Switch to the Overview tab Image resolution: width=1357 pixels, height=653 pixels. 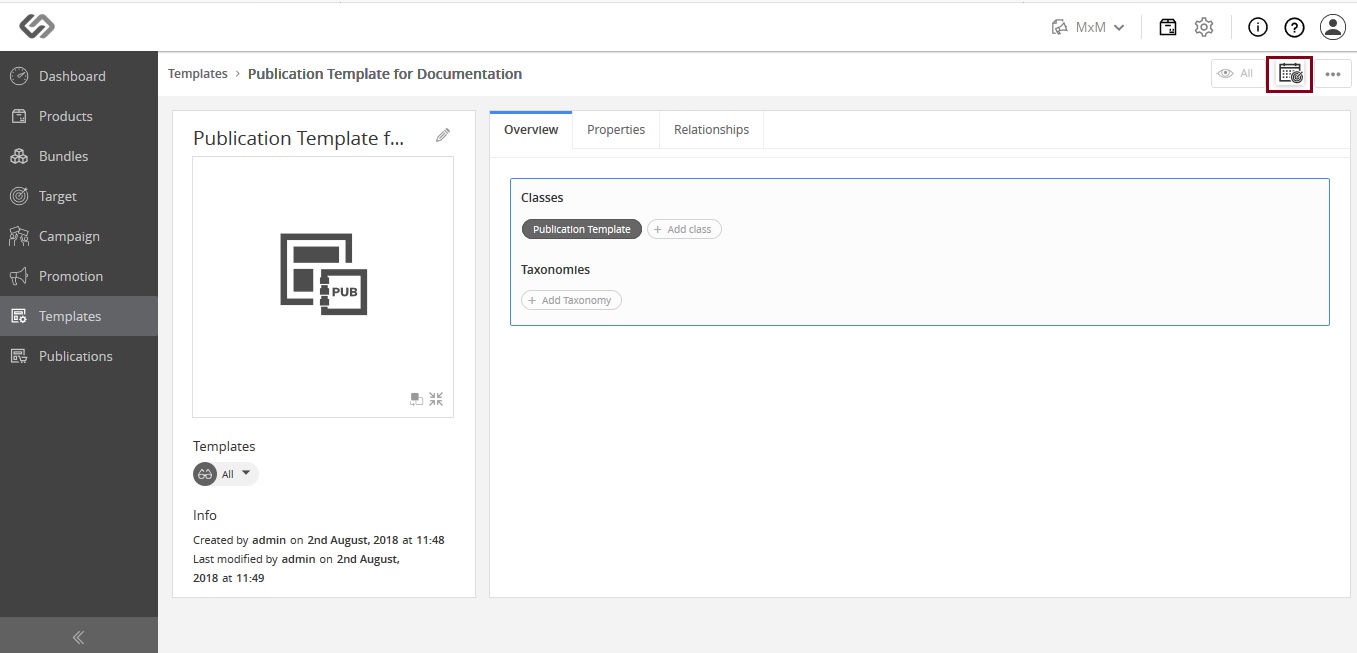(531, 130)
